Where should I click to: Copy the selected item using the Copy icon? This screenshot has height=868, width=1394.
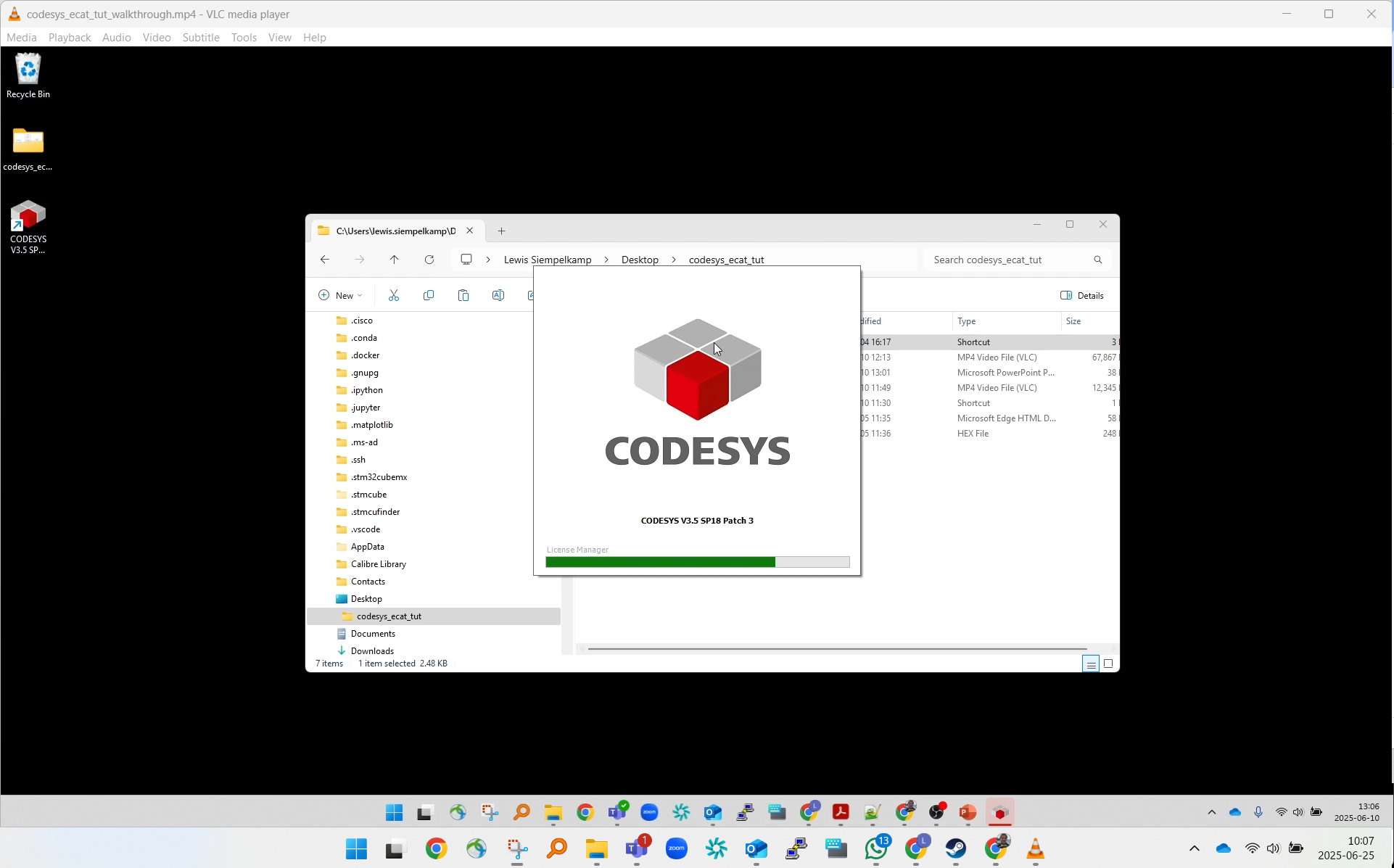(x=429, y=295)
